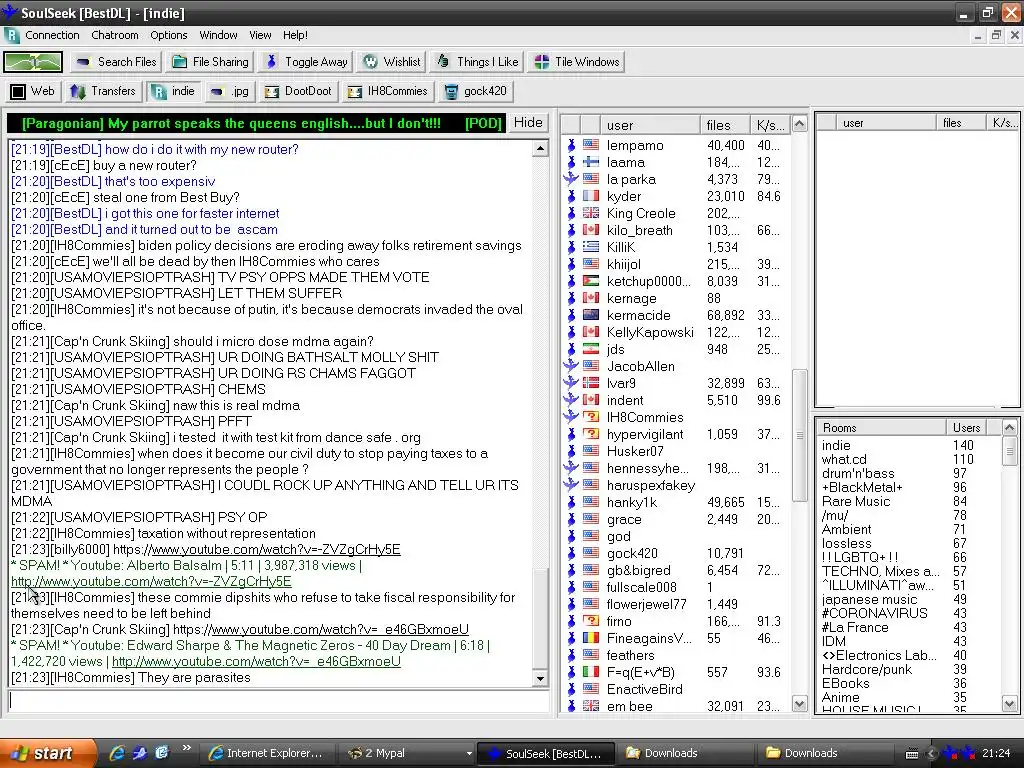Open the Window menu

(218, 35)
